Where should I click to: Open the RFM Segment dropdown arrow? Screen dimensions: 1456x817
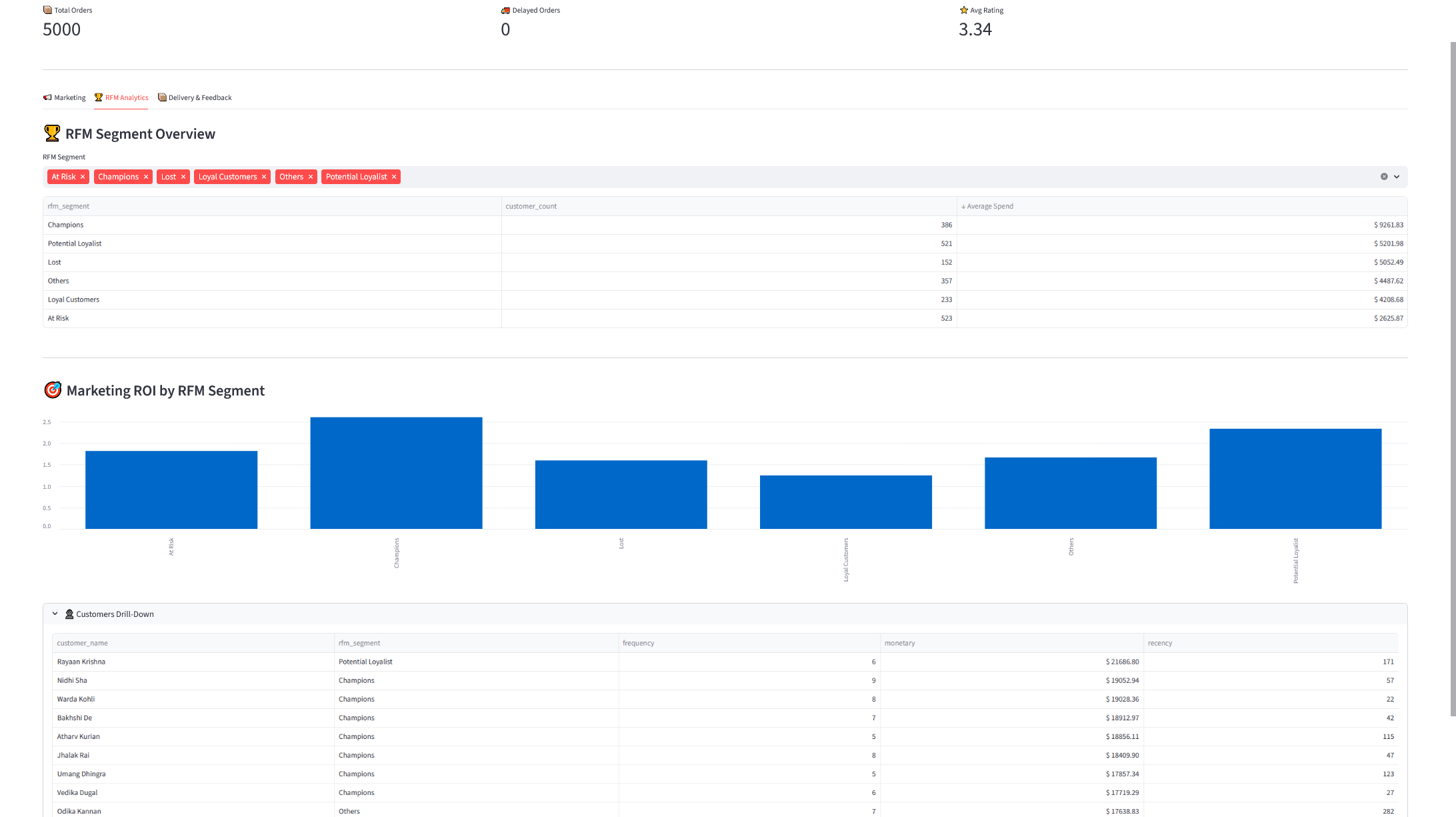[x=1397, y=177]
